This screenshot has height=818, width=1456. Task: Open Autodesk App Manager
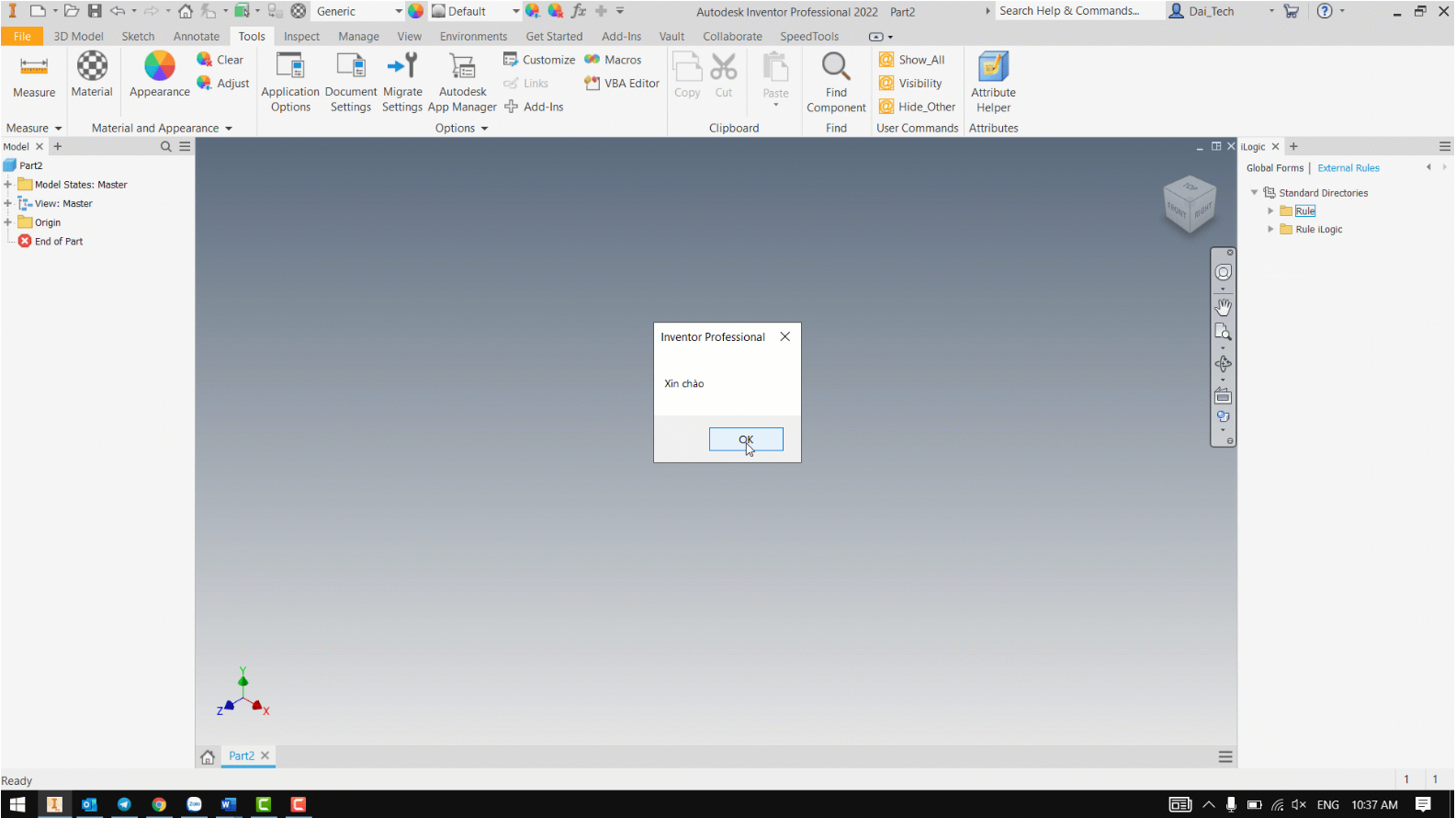click(462, 83)
